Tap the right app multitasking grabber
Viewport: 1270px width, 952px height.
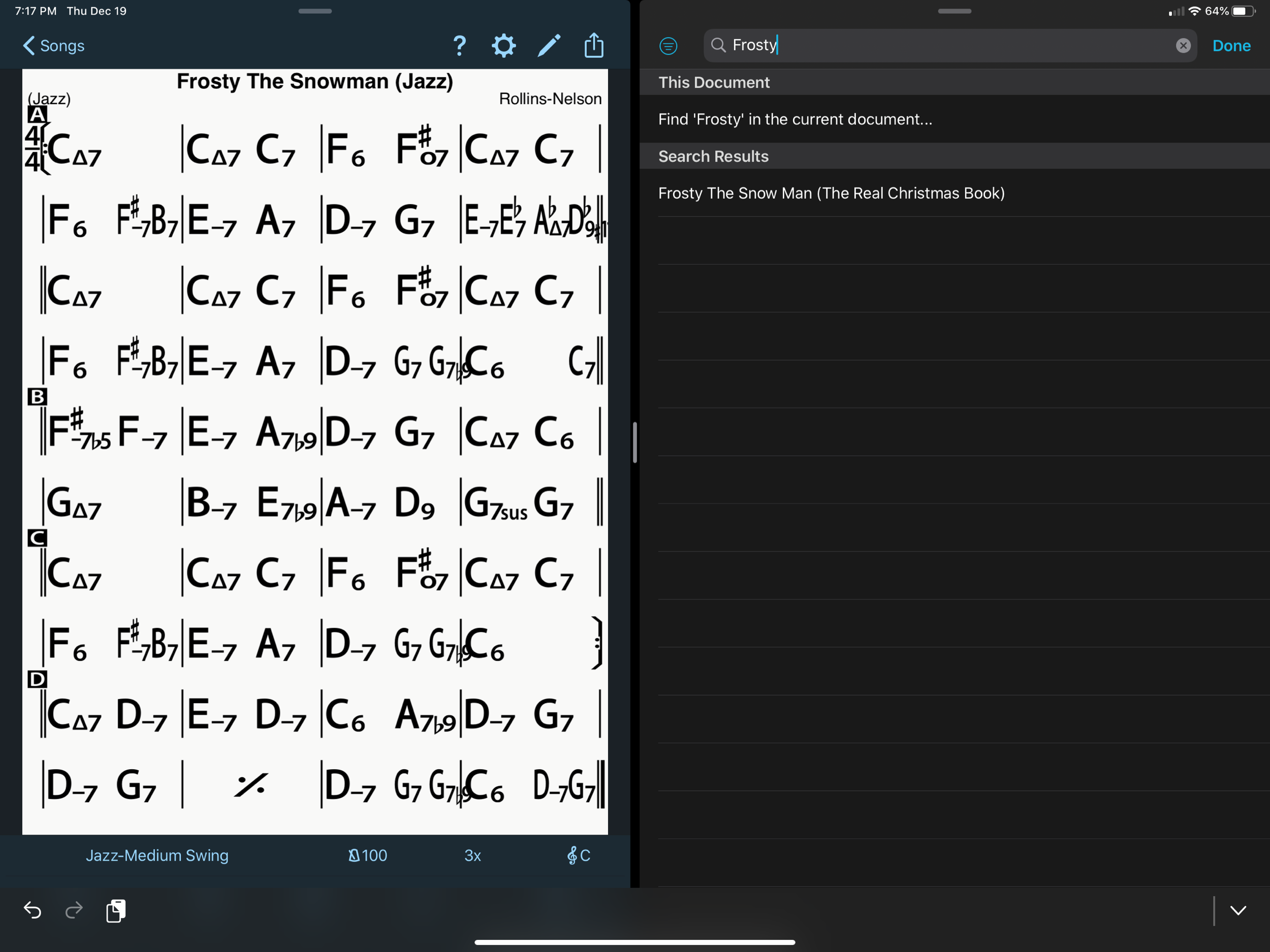click(954, 11)
